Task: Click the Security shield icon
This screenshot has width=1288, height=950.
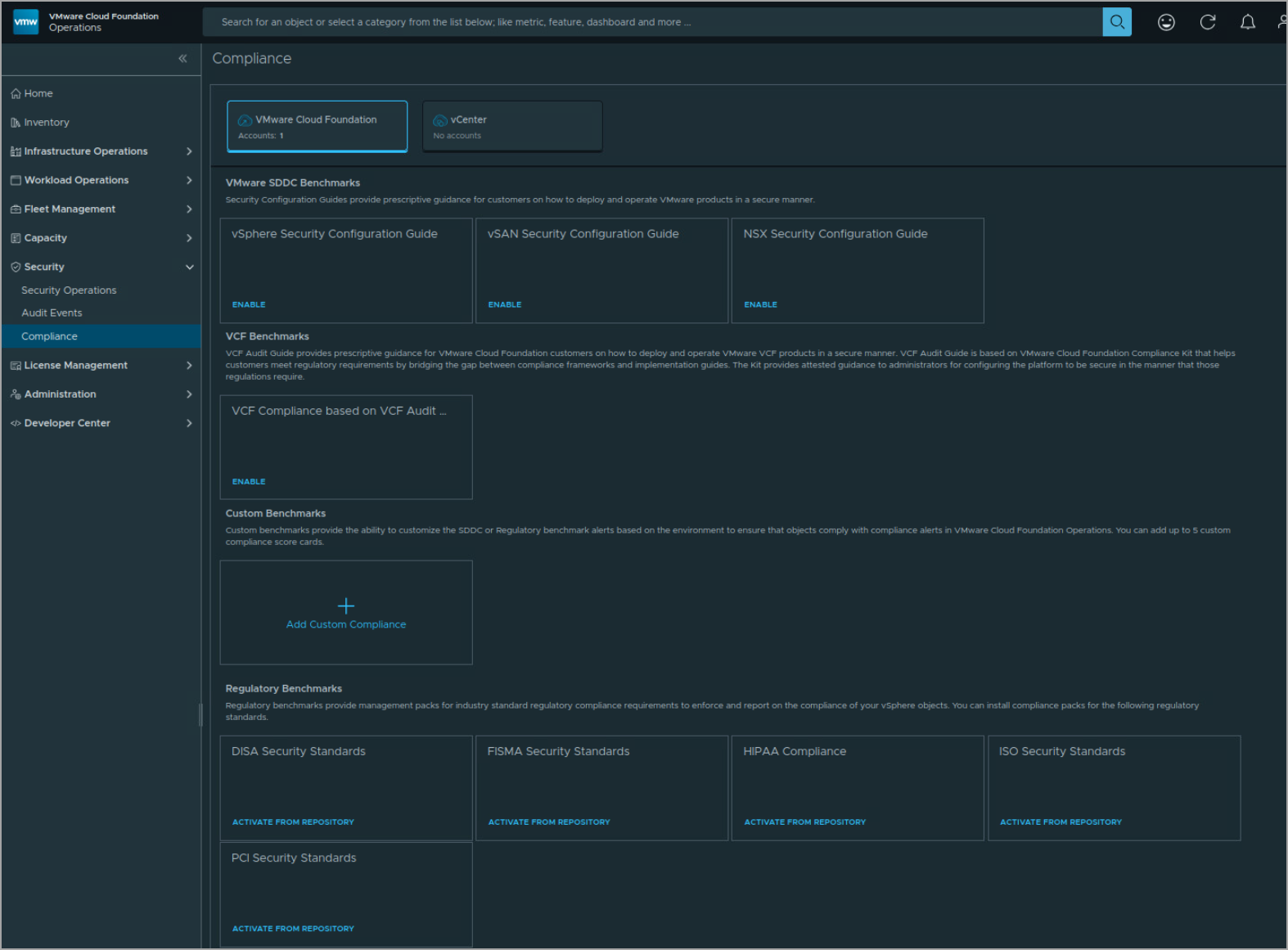Action: pos(16,267)
